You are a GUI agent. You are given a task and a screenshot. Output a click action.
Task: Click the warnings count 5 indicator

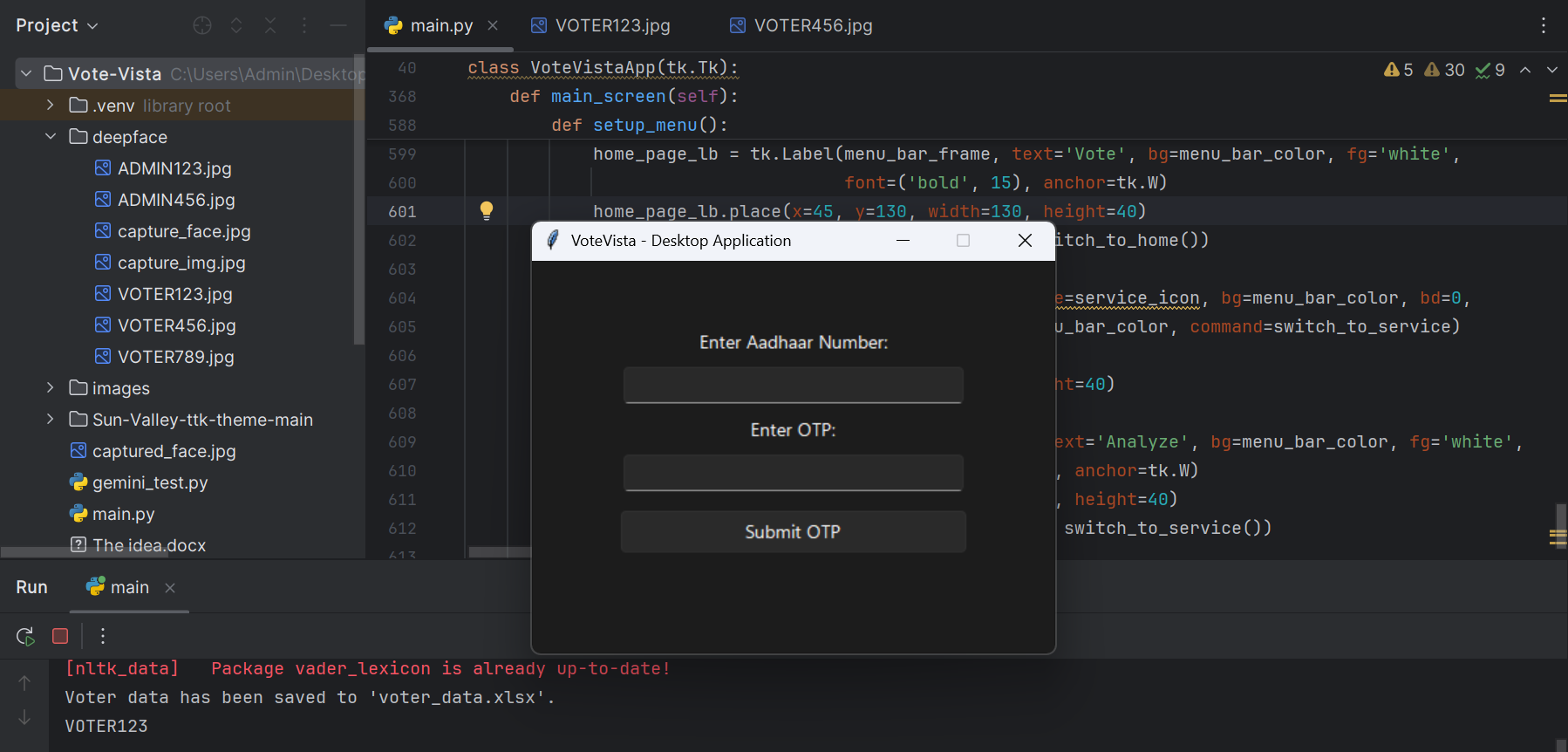(1399, 70)
